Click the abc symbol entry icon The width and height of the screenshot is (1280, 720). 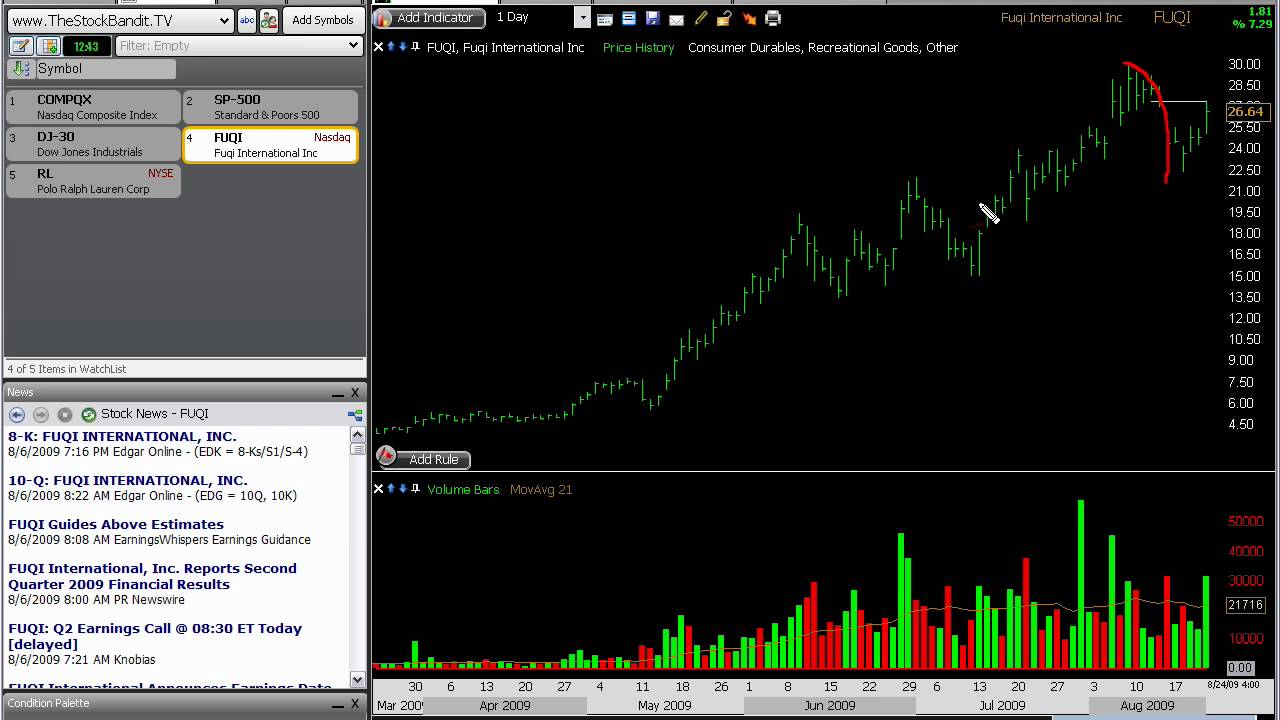pyautogui.click(x=247, y=20)
